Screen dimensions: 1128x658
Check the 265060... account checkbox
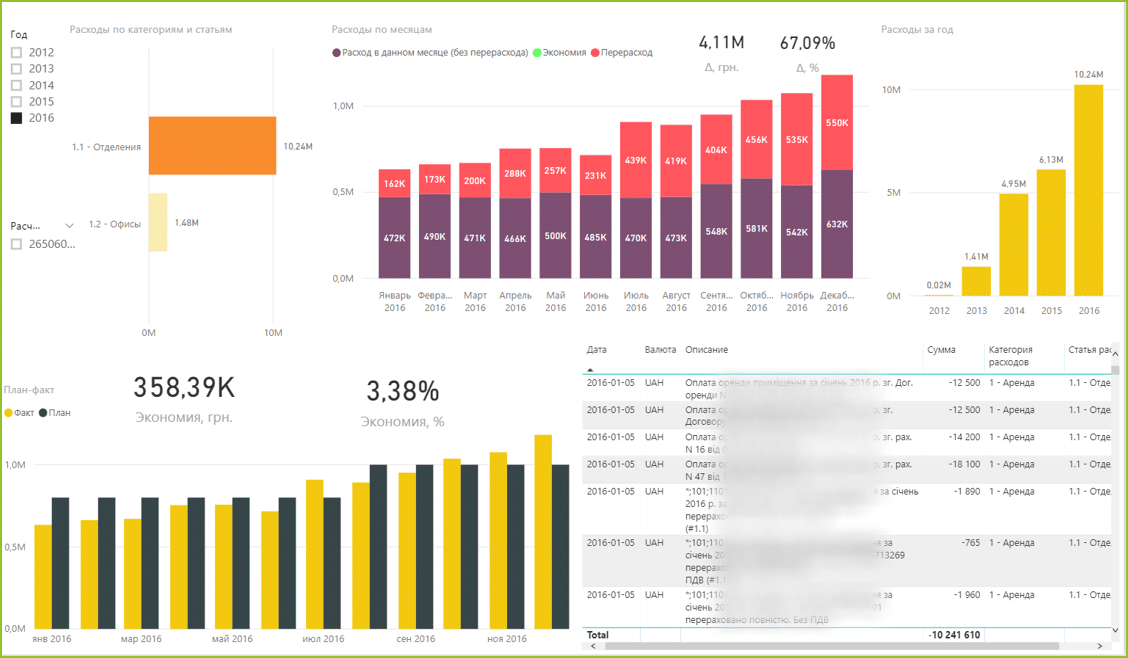(x=17, y=245)
